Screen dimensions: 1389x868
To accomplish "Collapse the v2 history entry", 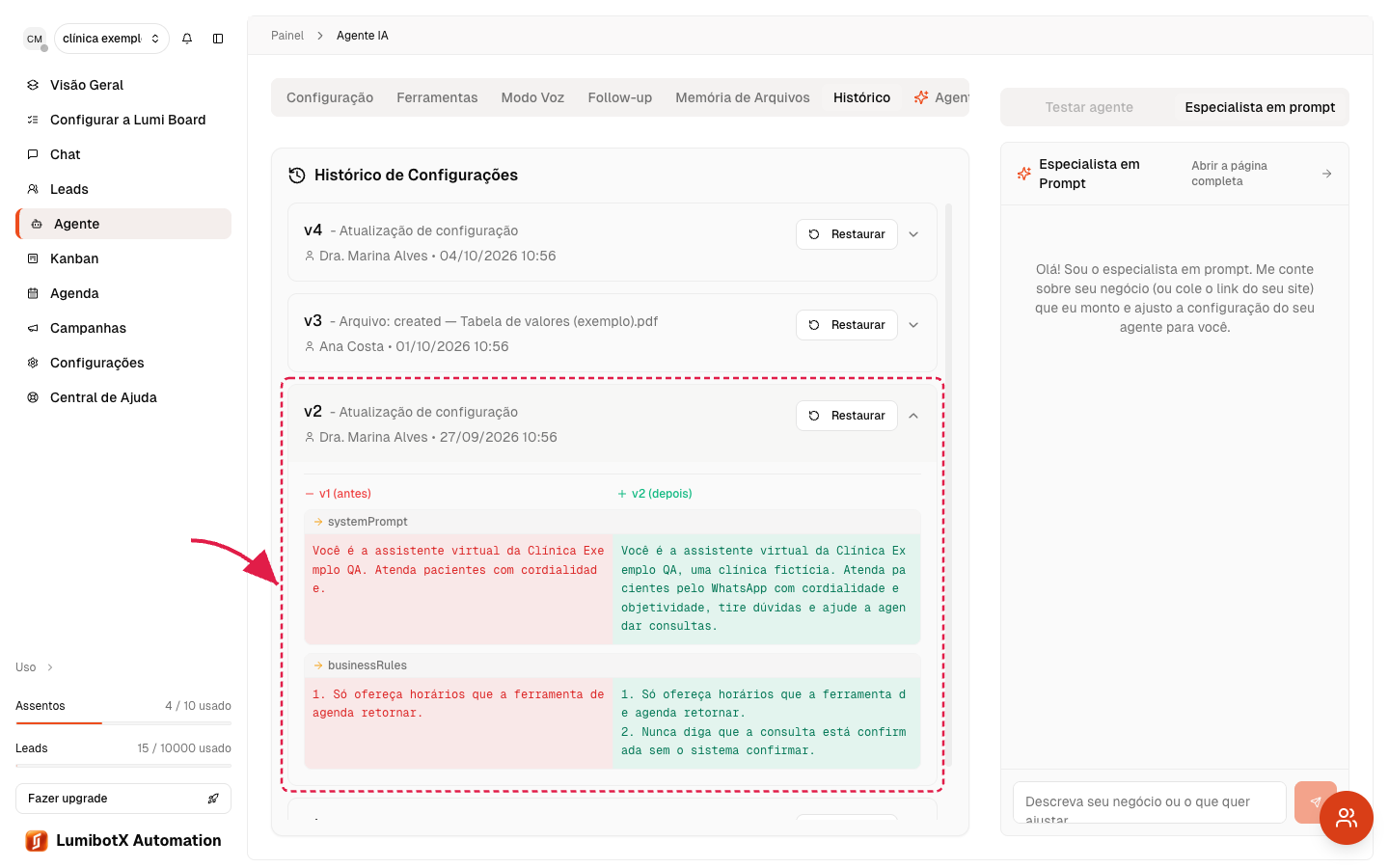I will click(x=913, y=416).
